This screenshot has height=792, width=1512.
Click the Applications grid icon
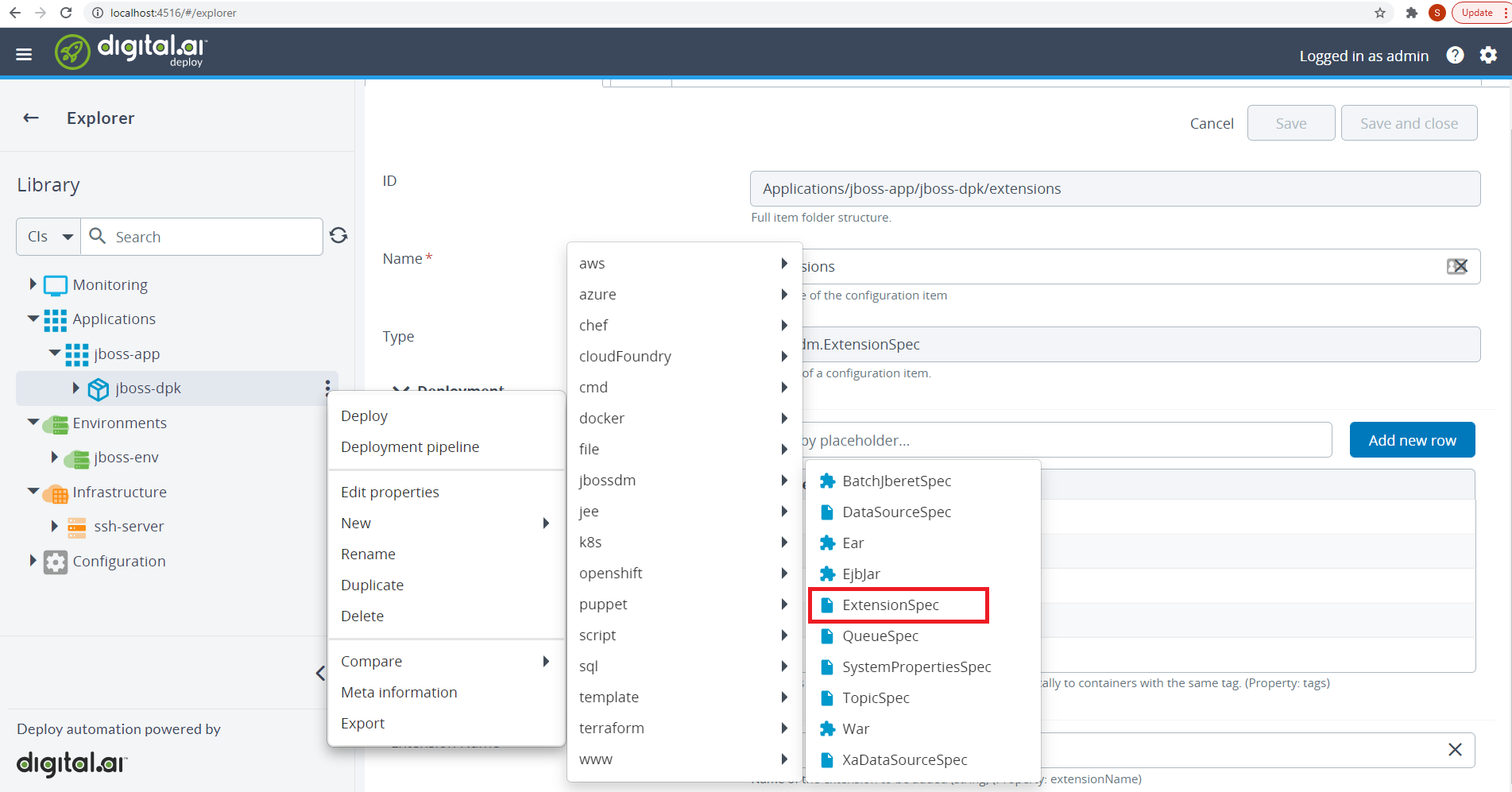(56, 319)
